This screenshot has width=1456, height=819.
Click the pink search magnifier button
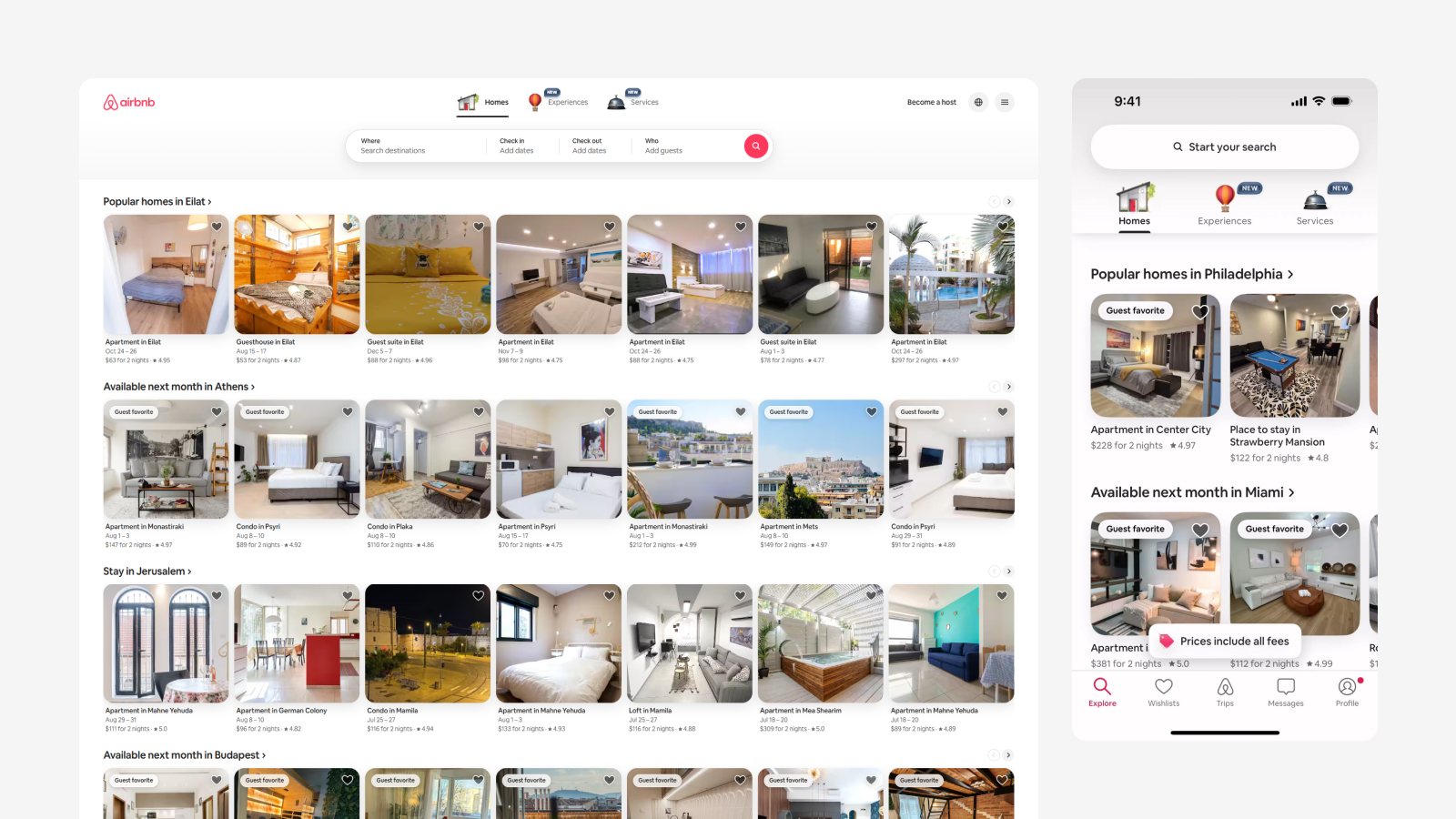tap(756, 146)
